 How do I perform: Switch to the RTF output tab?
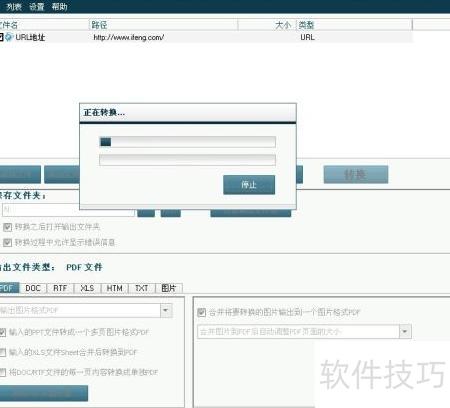[x=60, y=288]
